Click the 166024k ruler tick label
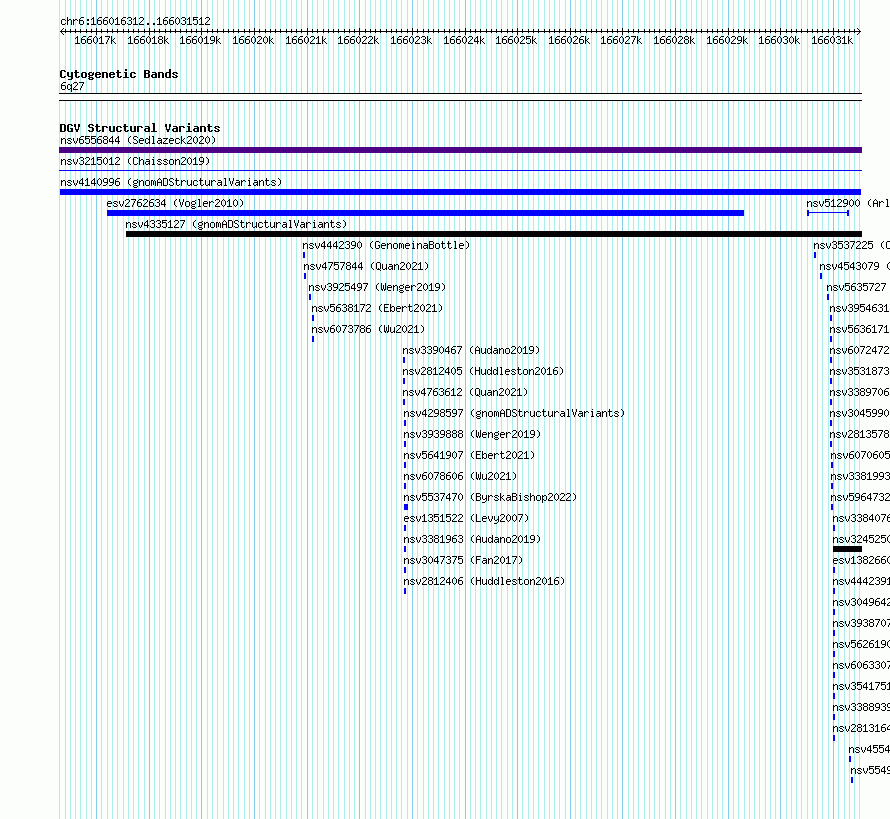890x819 pixels. point(464,40)
